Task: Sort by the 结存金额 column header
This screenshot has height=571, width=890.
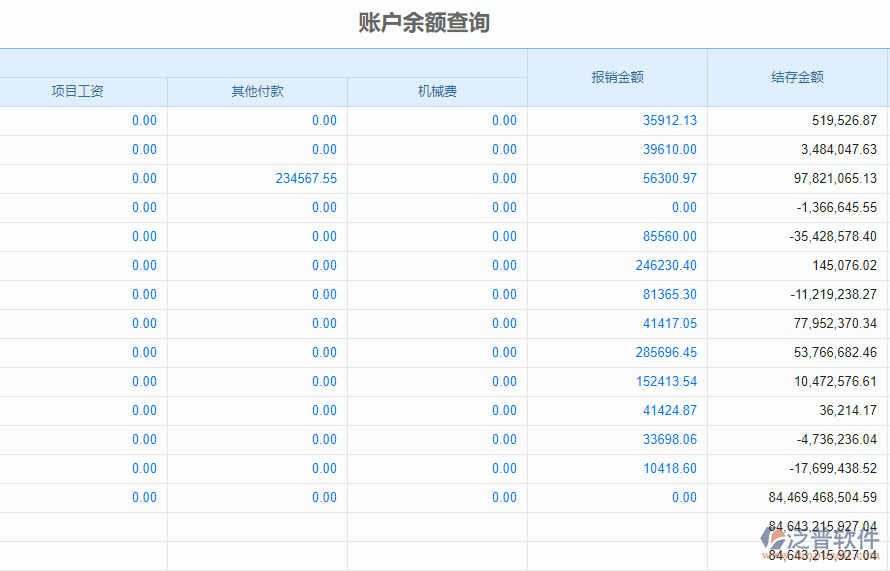Action: click(797, 77)
